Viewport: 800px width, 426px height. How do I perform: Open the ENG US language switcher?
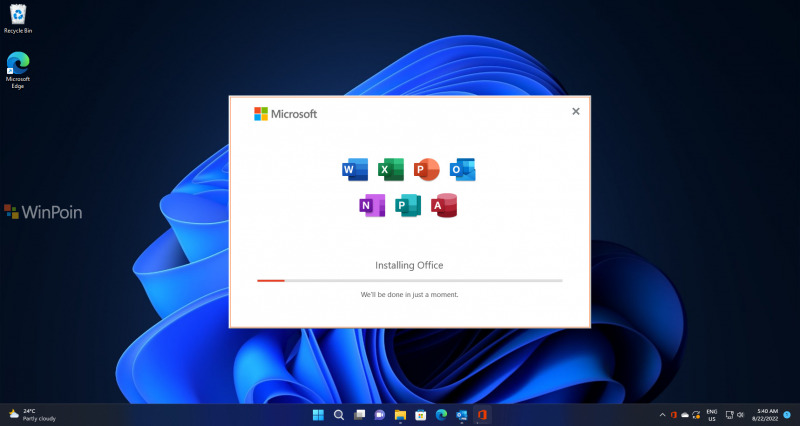click(x=712, y=414)
